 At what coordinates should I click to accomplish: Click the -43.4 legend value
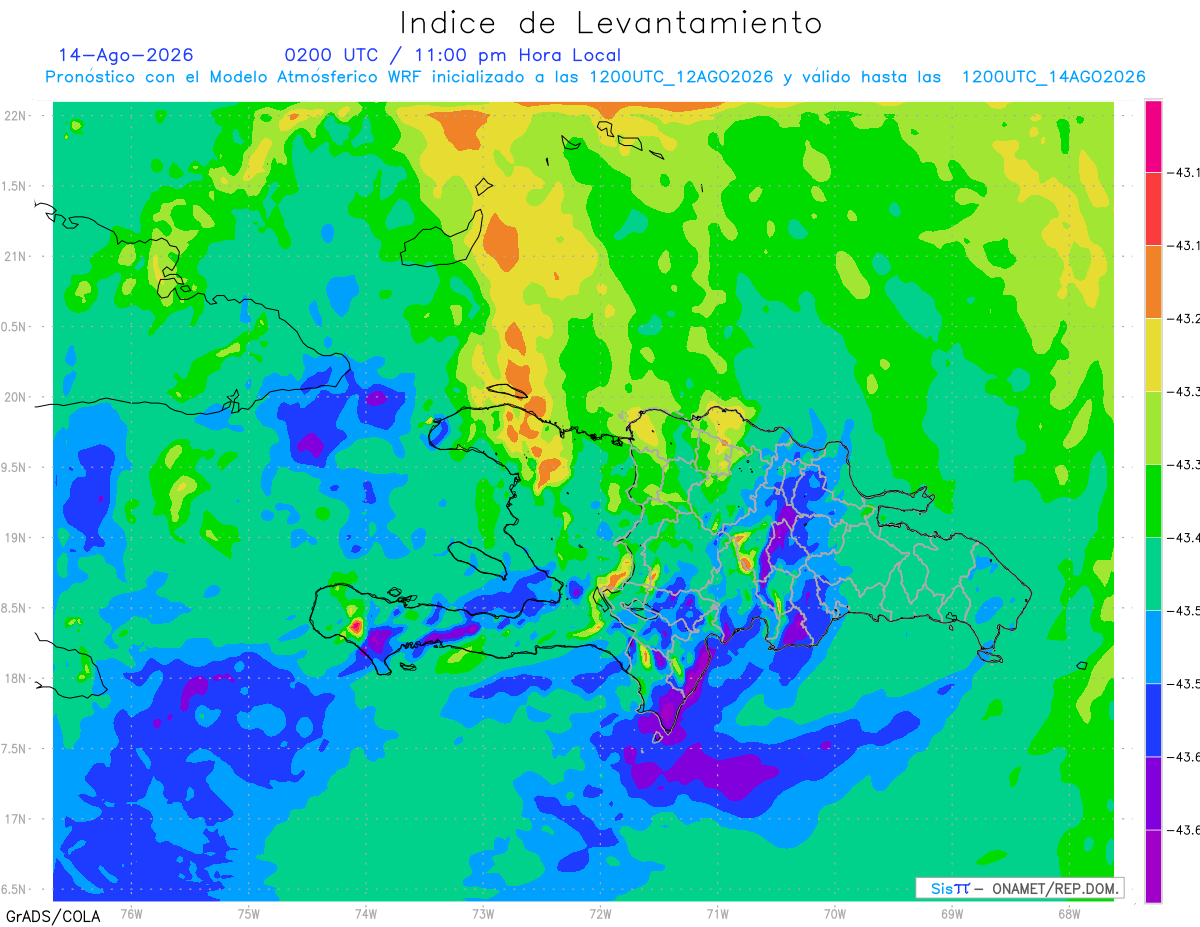(1186, 538)
